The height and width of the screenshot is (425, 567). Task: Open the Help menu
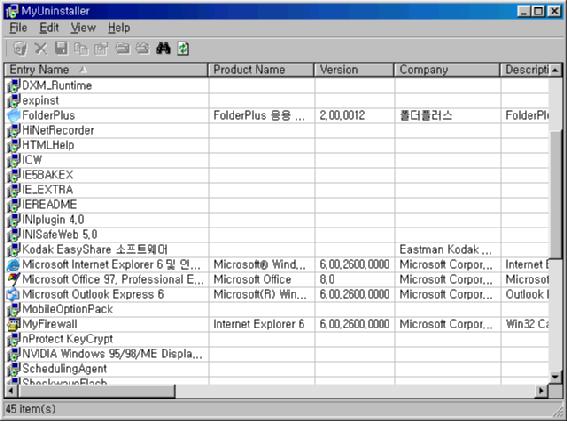point(119,28)
